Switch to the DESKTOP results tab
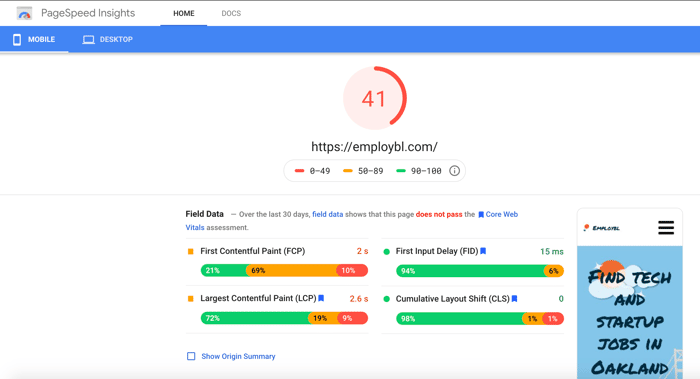This screenshot has width=700, height=379. (108, 39)
